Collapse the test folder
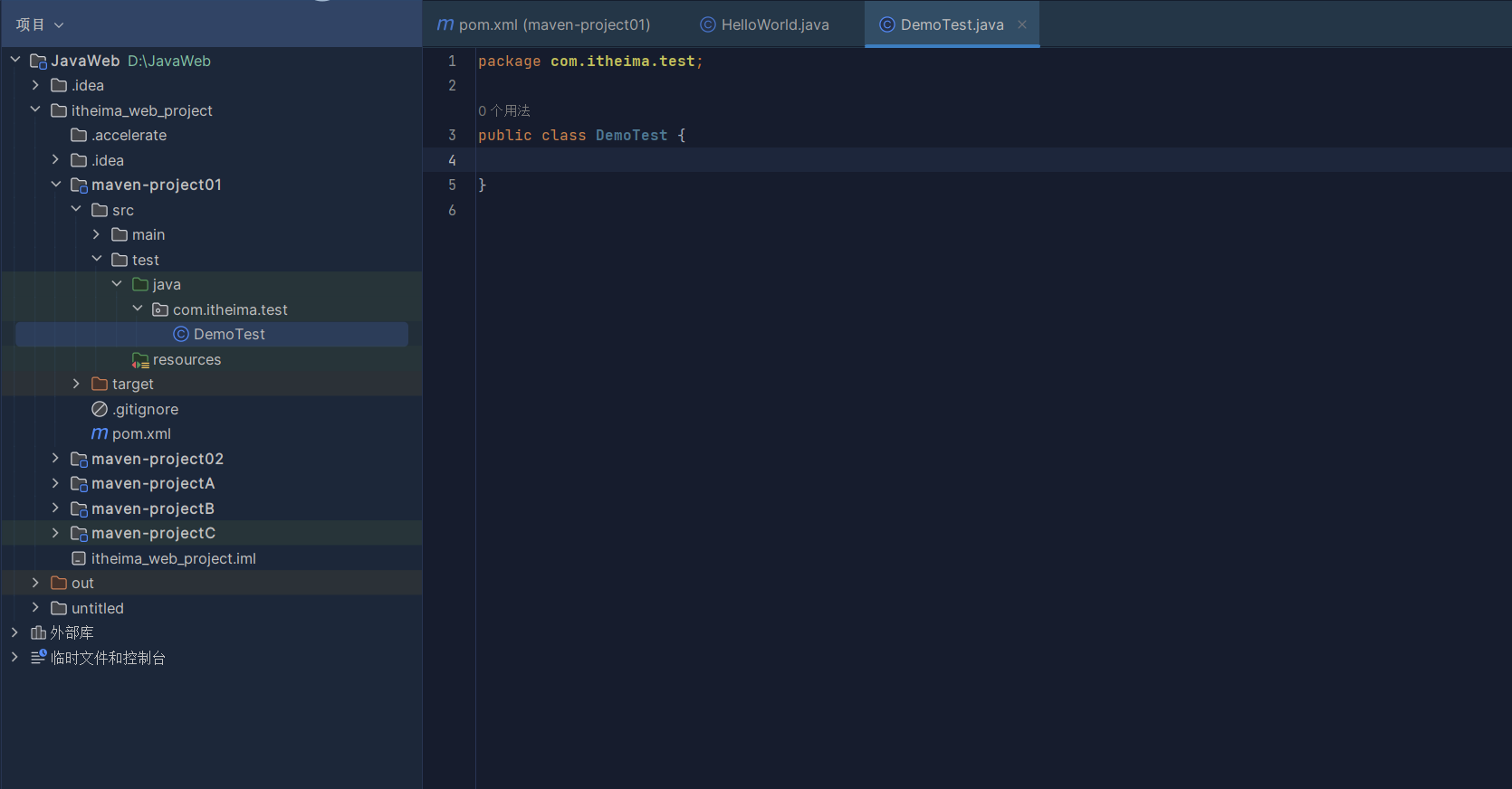 (x=96, y=259)
